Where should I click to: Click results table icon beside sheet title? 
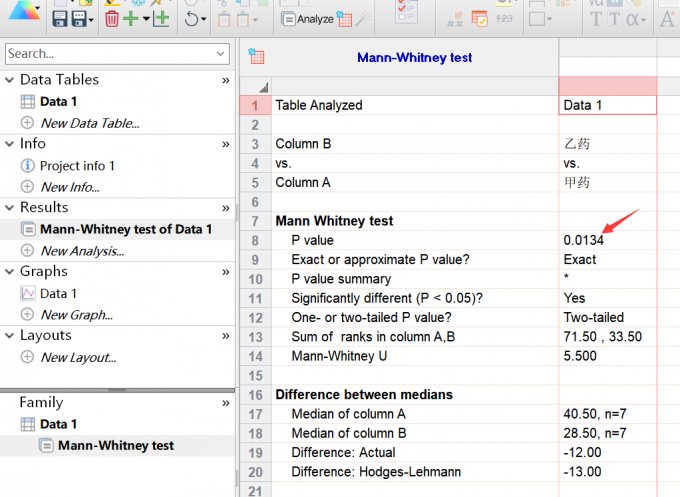[x=256, y=56]
